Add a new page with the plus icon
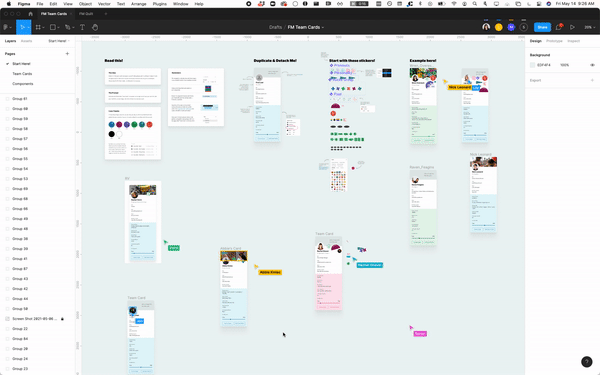This screenshot has width=600, height=375. (67, 54)
